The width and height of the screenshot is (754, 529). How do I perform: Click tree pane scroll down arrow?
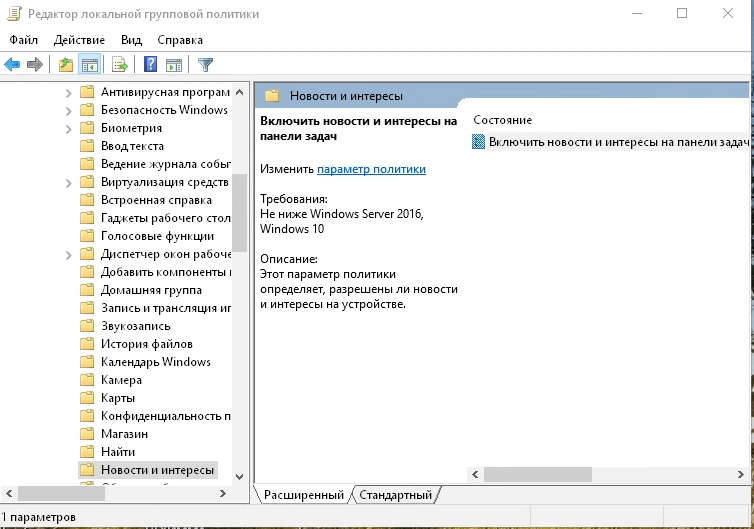click(x=239, y=477)
